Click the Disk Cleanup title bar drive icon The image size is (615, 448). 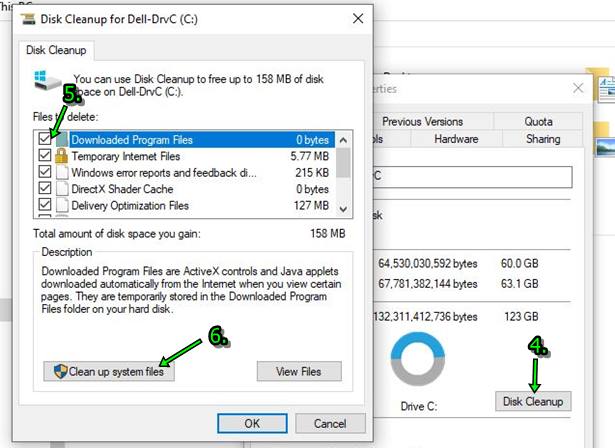pos(28,18)
